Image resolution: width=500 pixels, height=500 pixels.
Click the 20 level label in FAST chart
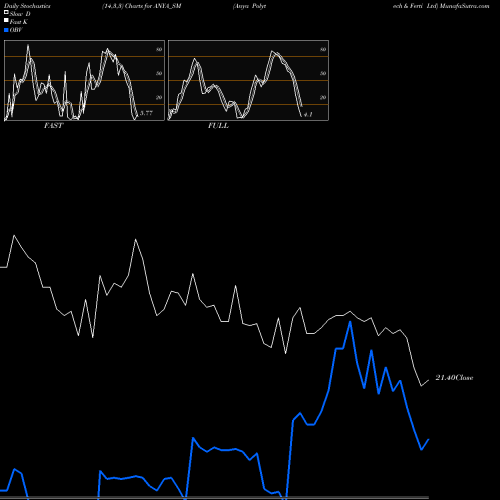(x=159, y=97)
